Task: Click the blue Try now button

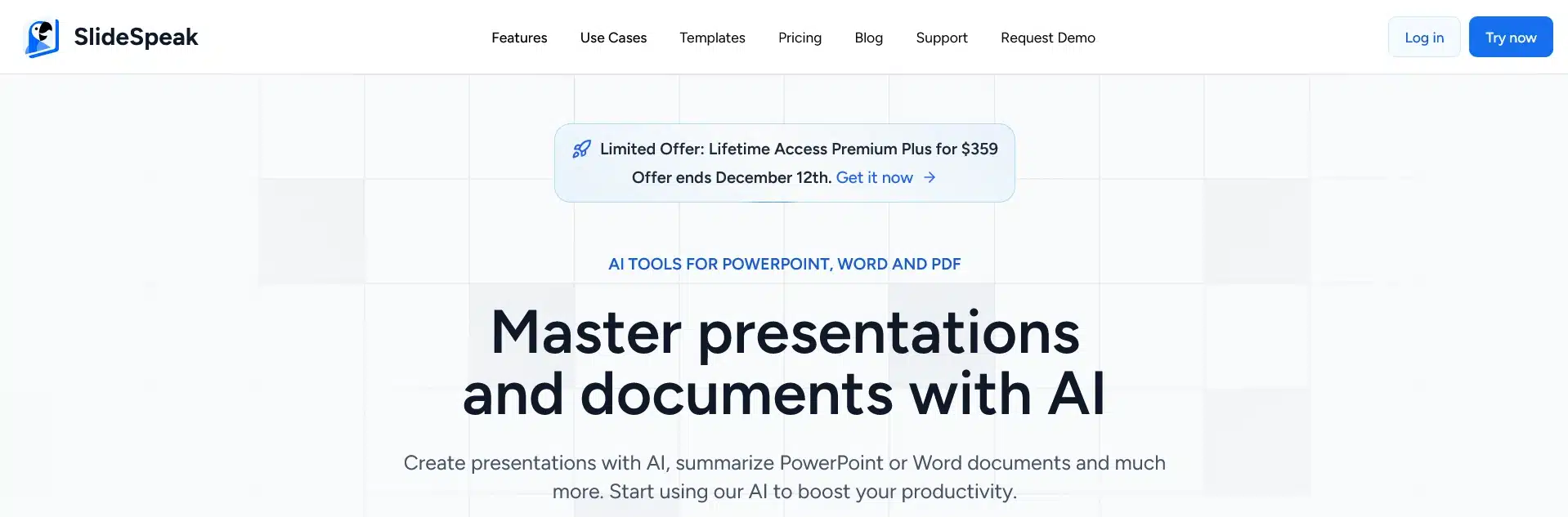Action: [x=1510, y=38]
